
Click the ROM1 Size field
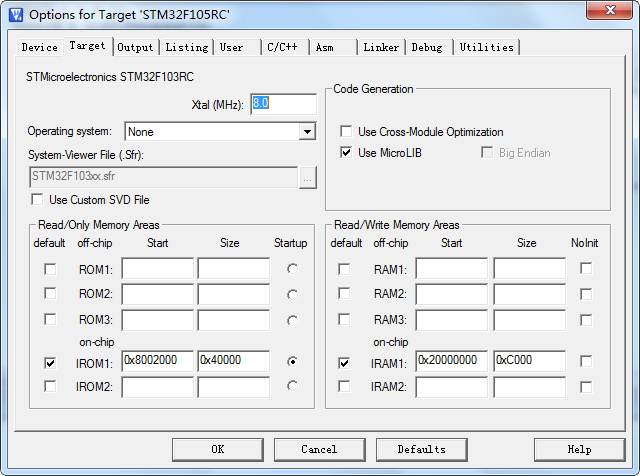[x=234, y=268]
